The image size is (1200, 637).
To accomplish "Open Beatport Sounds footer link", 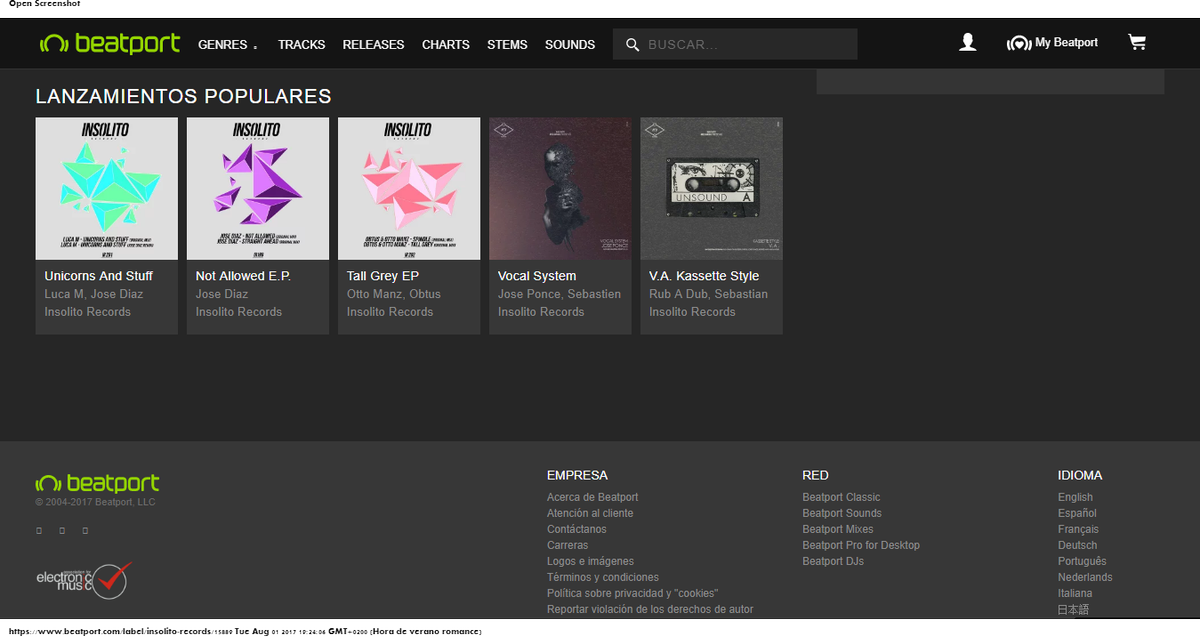I will pos(842,513).
